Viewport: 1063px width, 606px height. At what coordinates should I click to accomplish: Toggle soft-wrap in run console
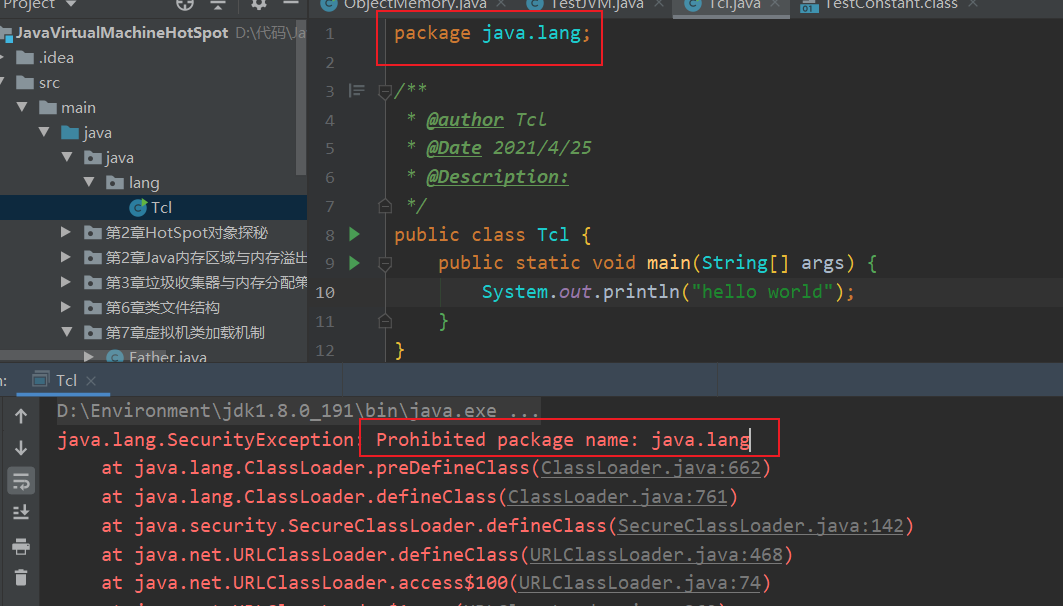pyautogui.click(x=21, y=481)
